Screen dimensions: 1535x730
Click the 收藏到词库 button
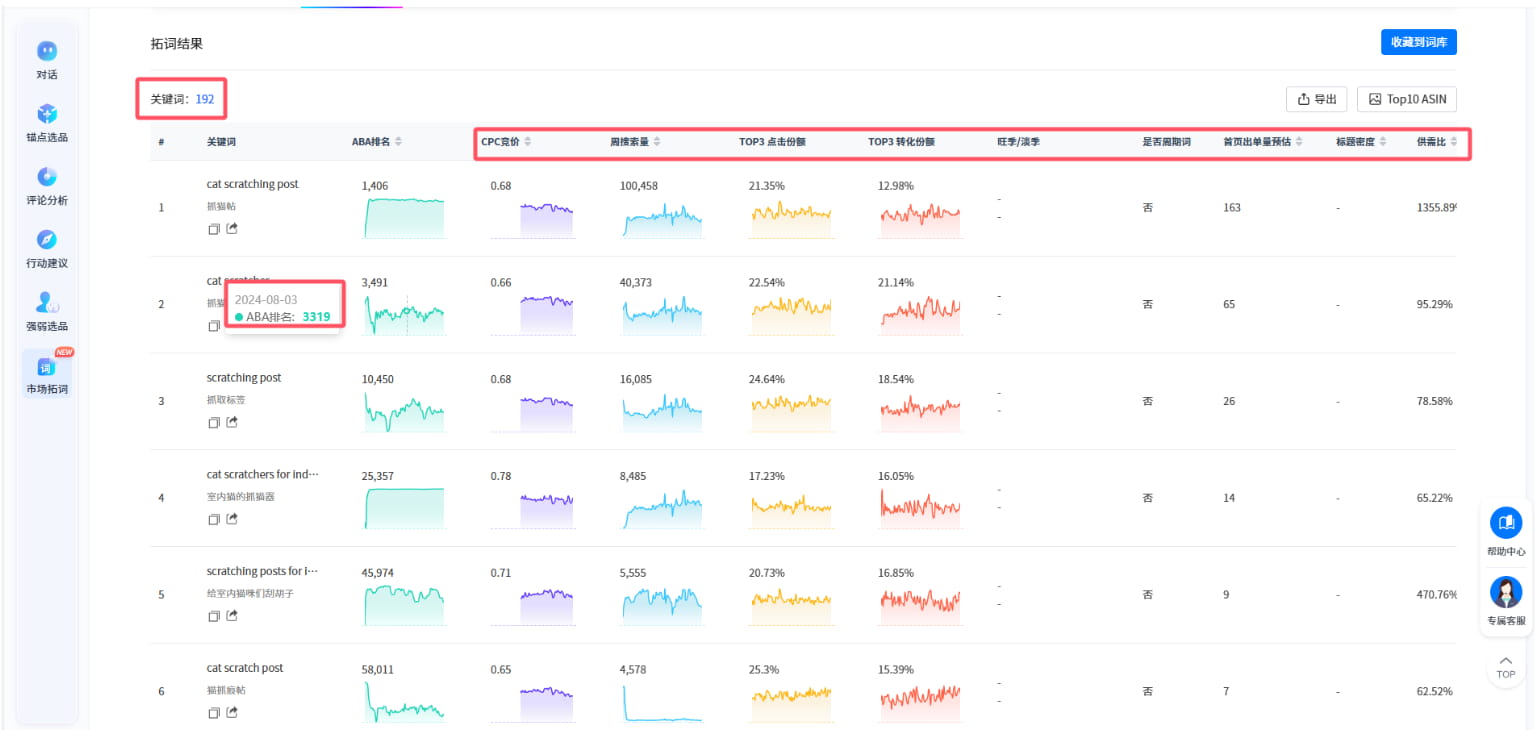[x=1418, y=42]
